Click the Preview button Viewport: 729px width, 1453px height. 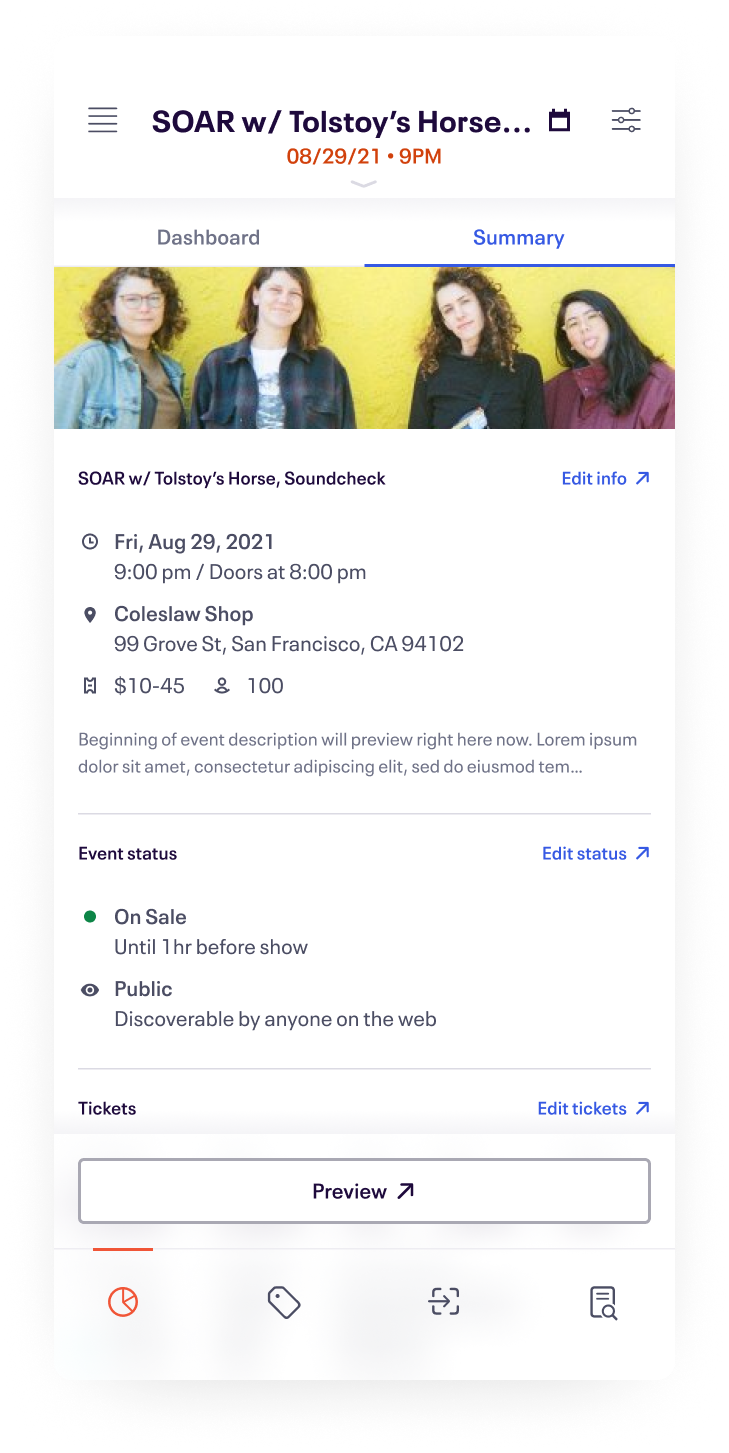click(x=364, y=1191)
